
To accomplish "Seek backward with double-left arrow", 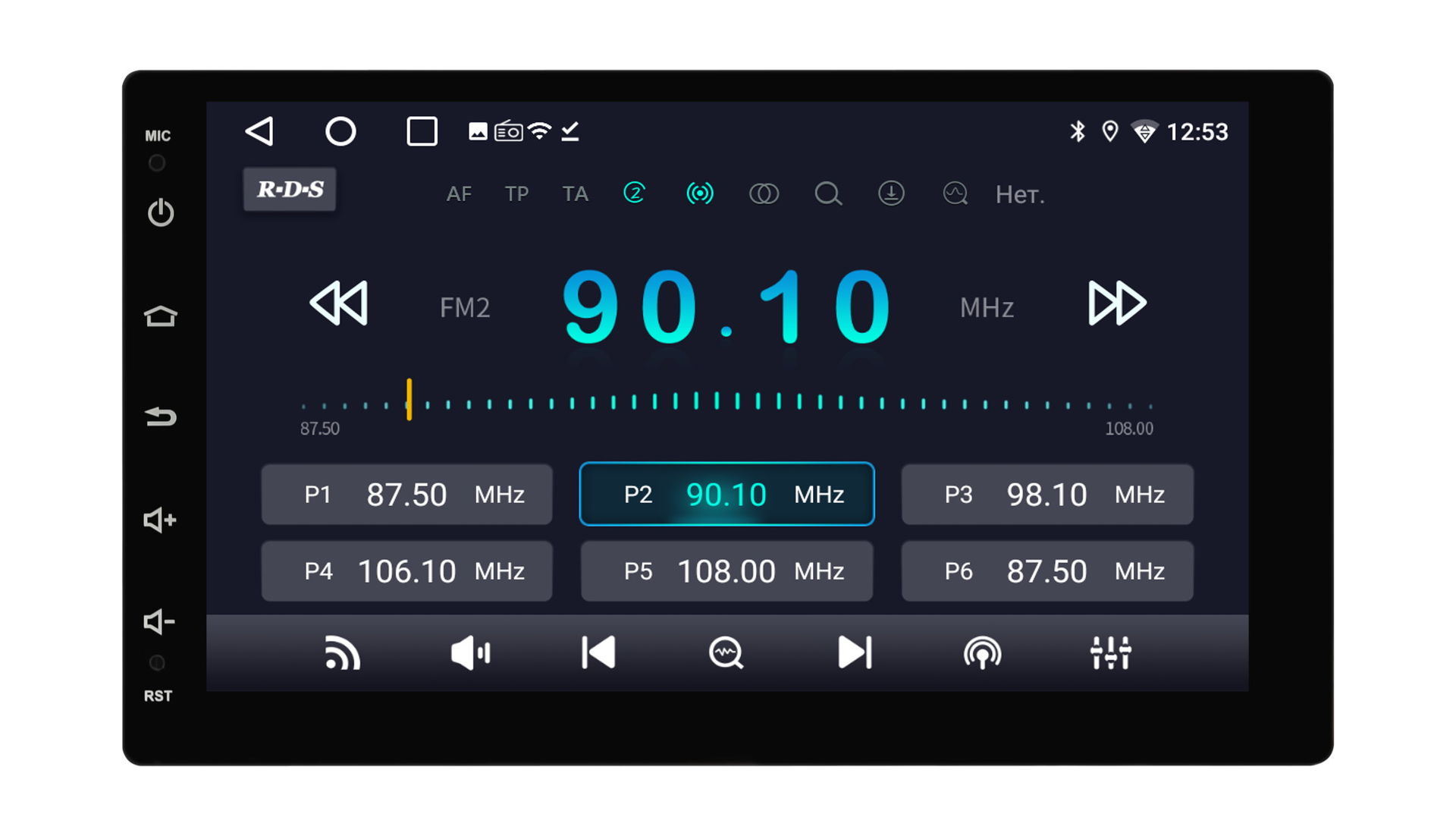I will 339,303.
